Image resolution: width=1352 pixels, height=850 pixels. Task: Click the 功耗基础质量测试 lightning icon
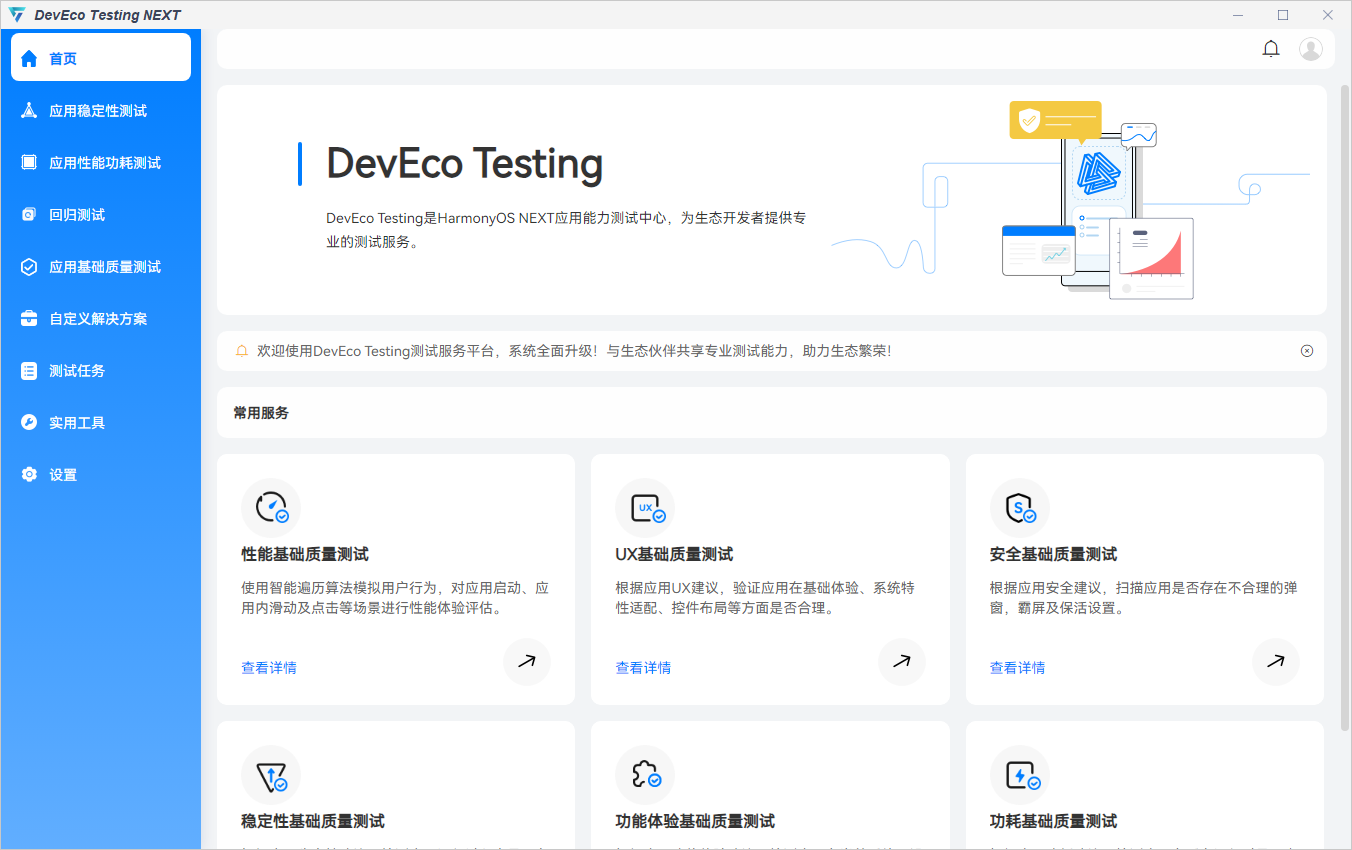tap(1020, 775)
